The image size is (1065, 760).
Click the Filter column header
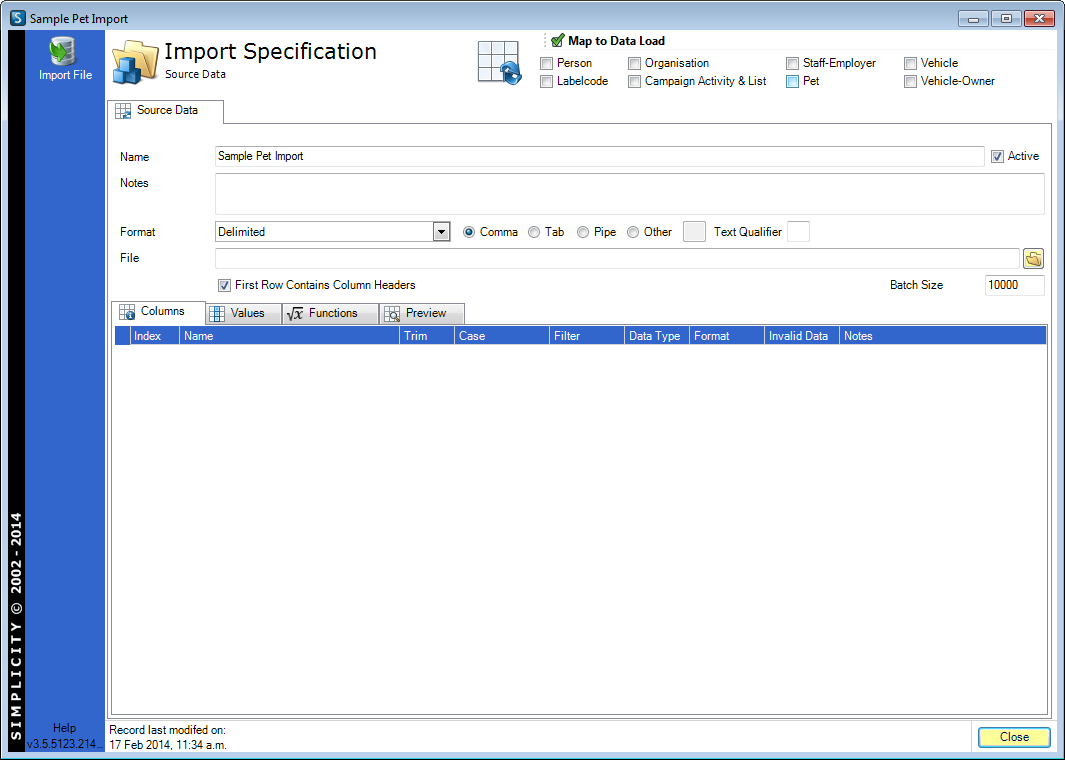pos(587,336)
